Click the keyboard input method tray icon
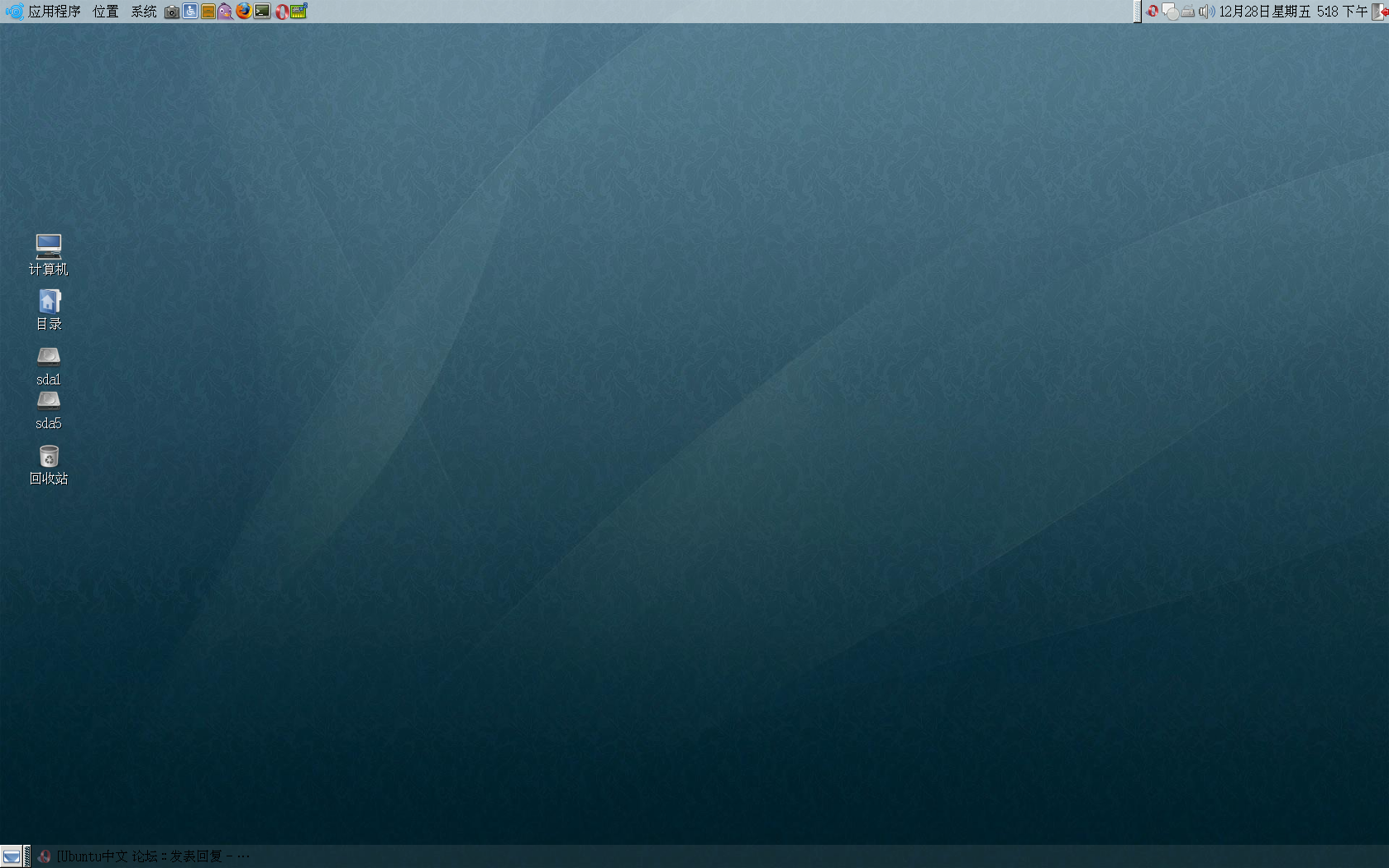1389x868 pixels. pos(1188,12)
